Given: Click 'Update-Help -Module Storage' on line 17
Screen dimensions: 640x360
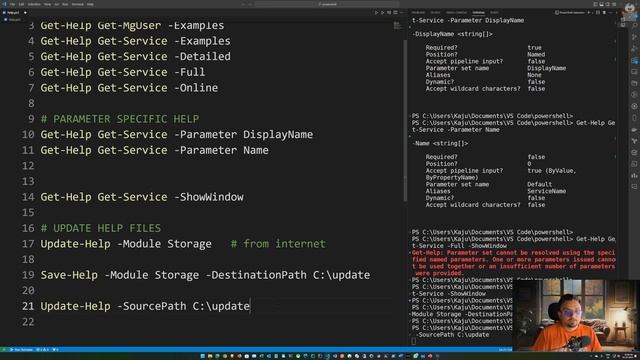Looking at the screenshot, I should (126, 244).
